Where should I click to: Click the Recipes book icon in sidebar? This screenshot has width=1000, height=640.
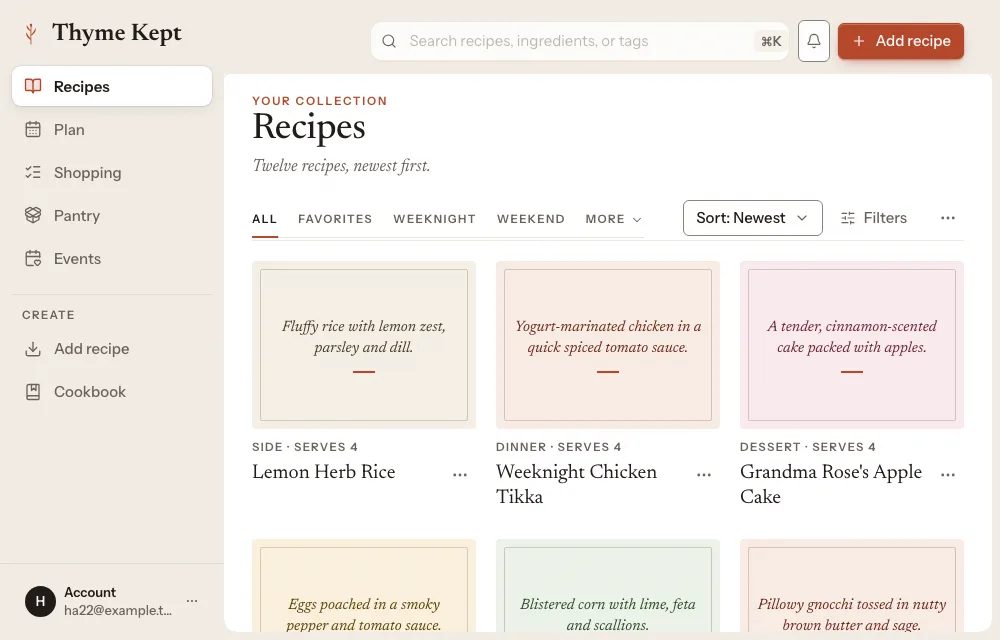[x=33, y=86]
